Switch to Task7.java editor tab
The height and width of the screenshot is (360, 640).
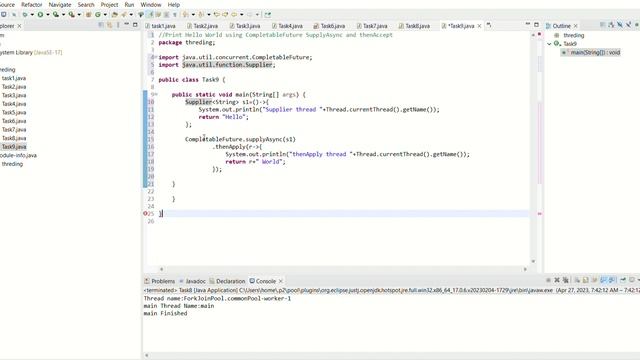tap(372, 26)
